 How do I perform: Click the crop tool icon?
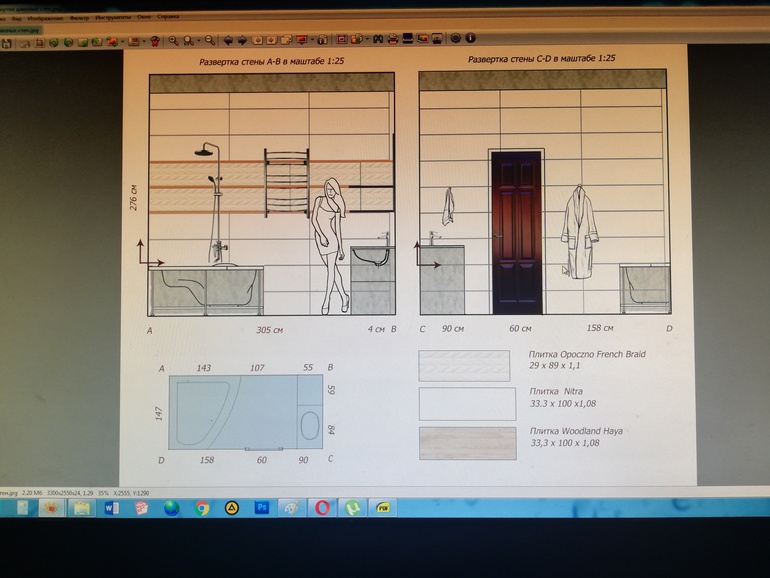pos(40,40)
